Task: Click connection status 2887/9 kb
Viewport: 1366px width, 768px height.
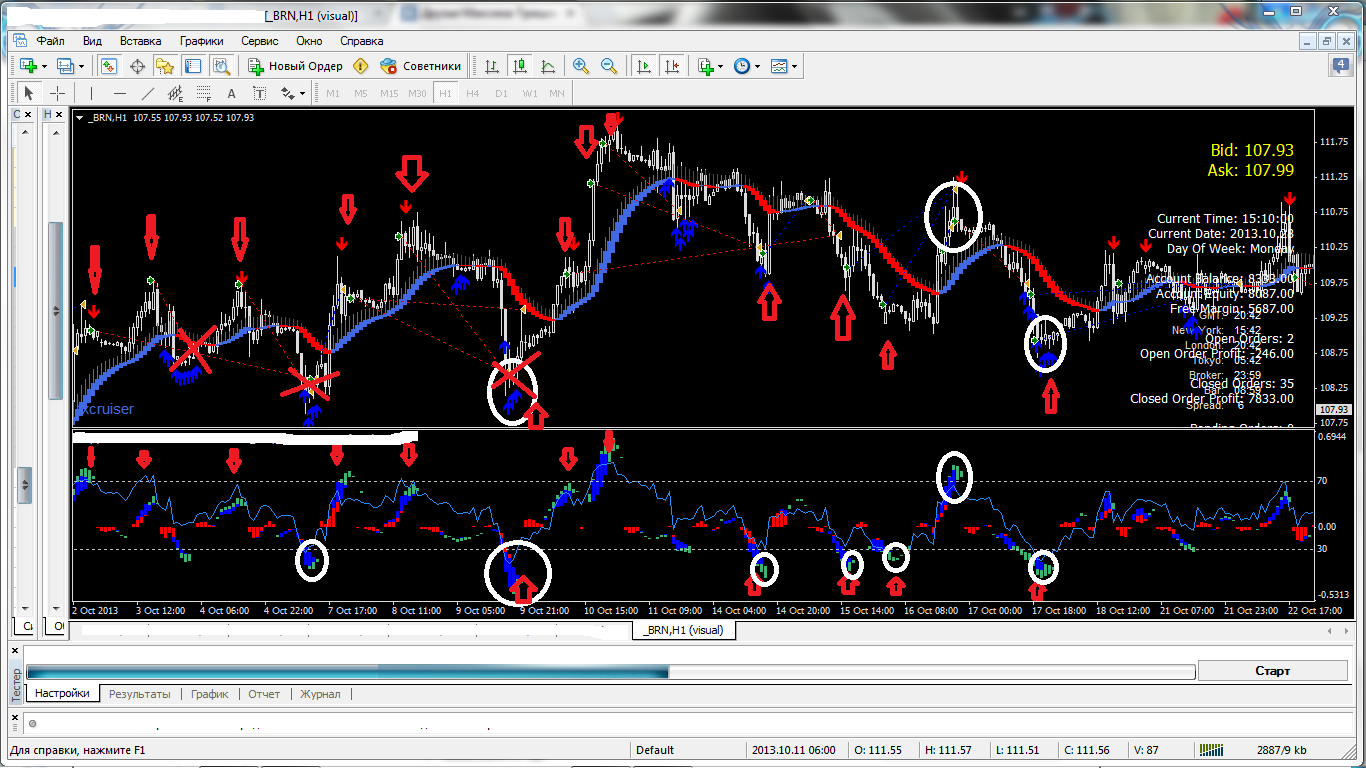Action: point(1282,750)
